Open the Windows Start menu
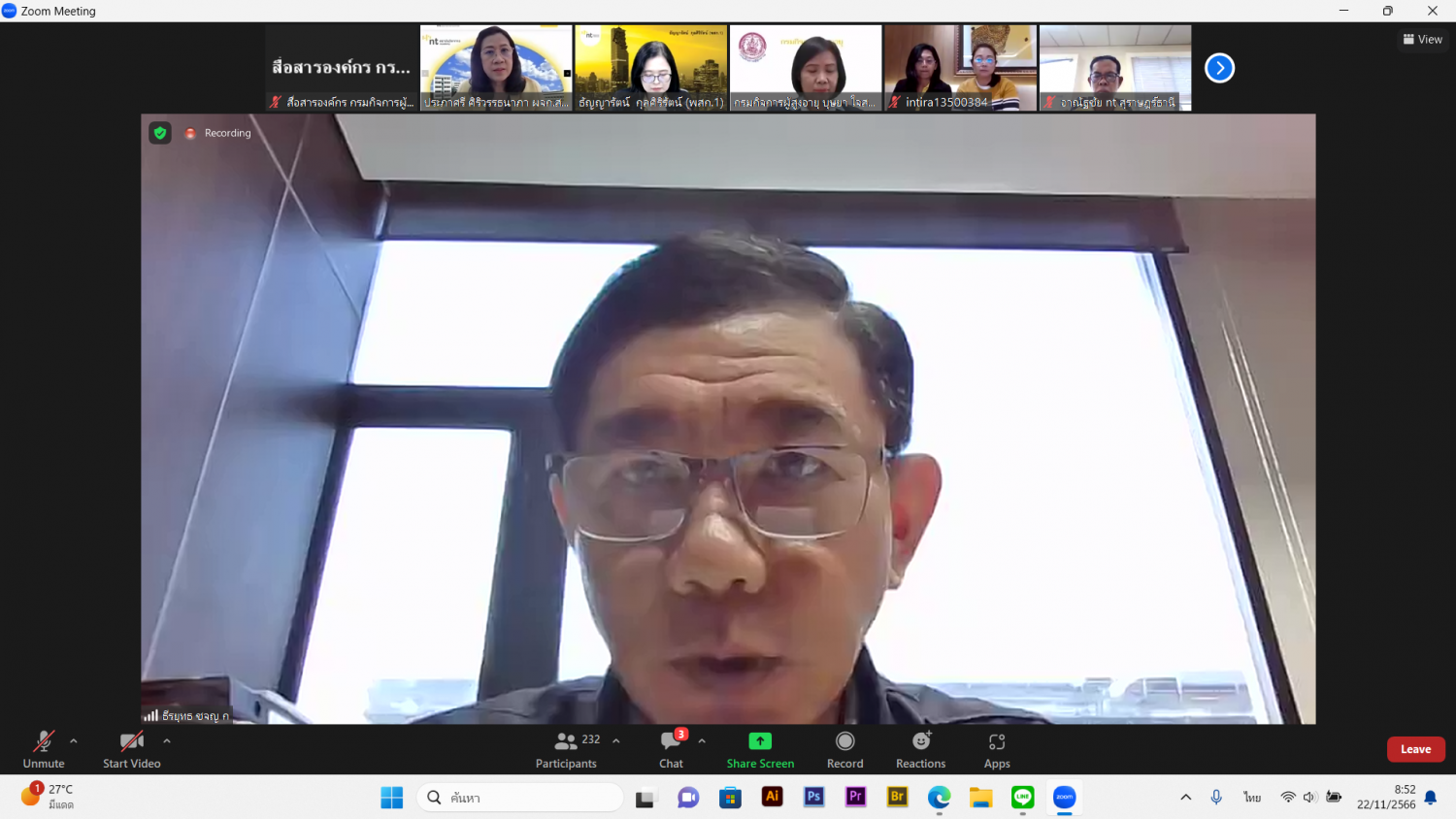This screenshot has height=819, width=1456. [392, 798]
